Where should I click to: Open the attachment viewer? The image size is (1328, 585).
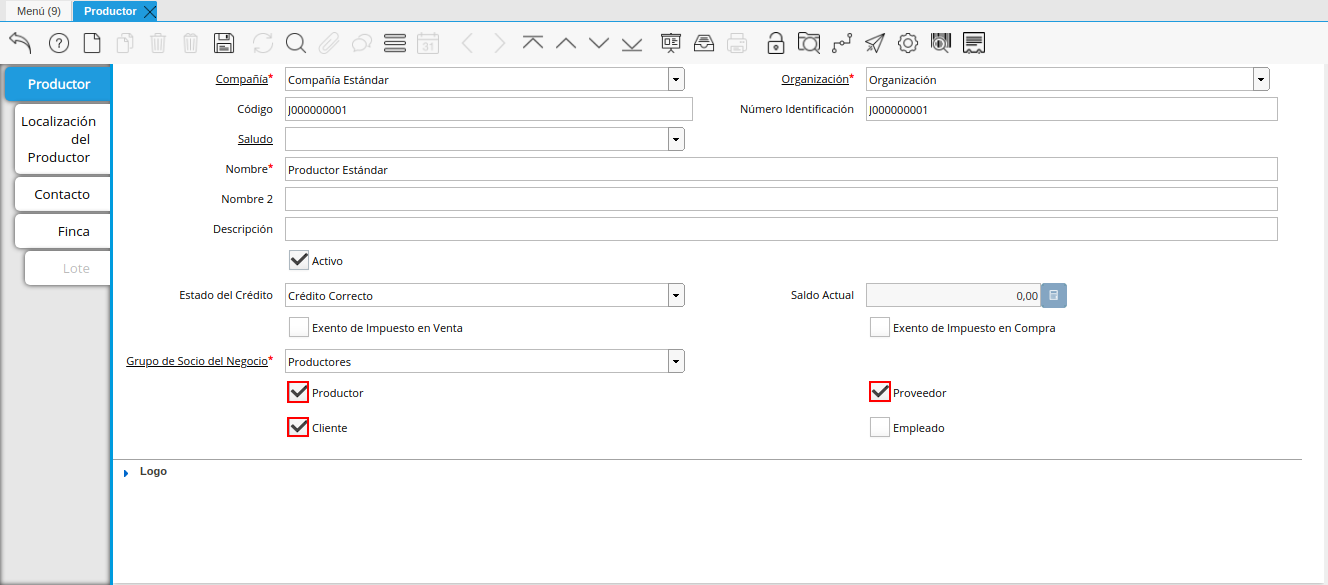[328, 42]
